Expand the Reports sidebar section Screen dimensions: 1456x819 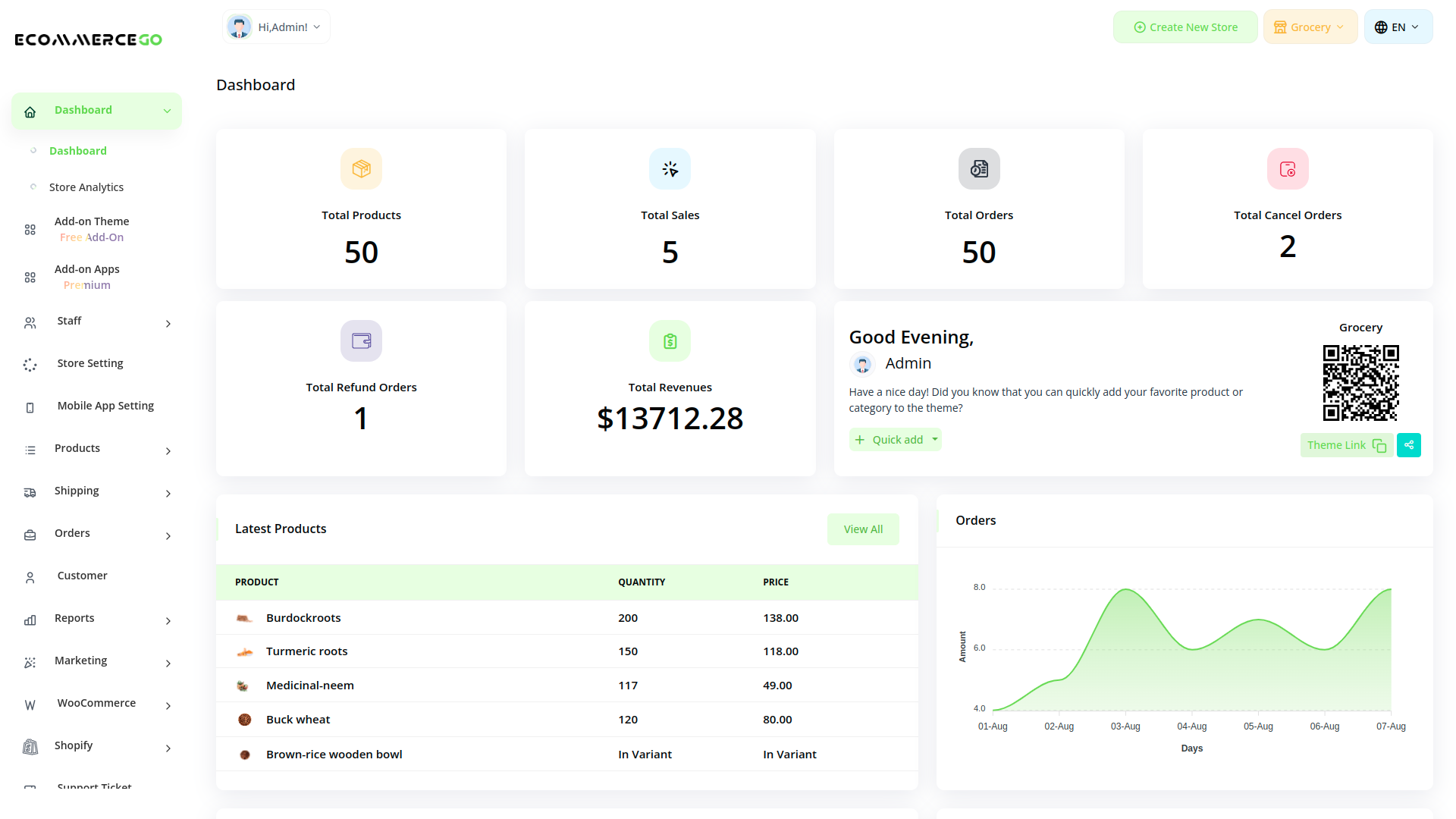tap(74, 618)
